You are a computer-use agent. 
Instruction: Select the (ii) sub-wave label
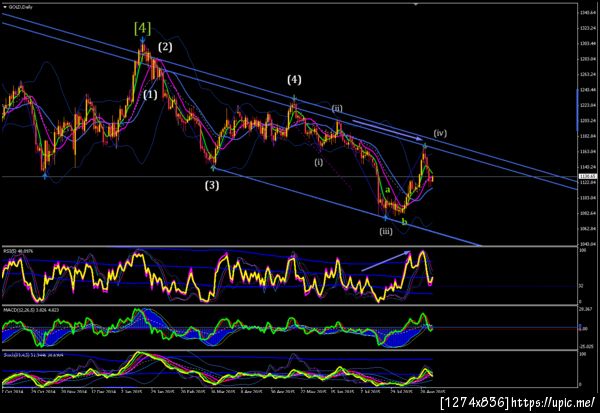337,108
